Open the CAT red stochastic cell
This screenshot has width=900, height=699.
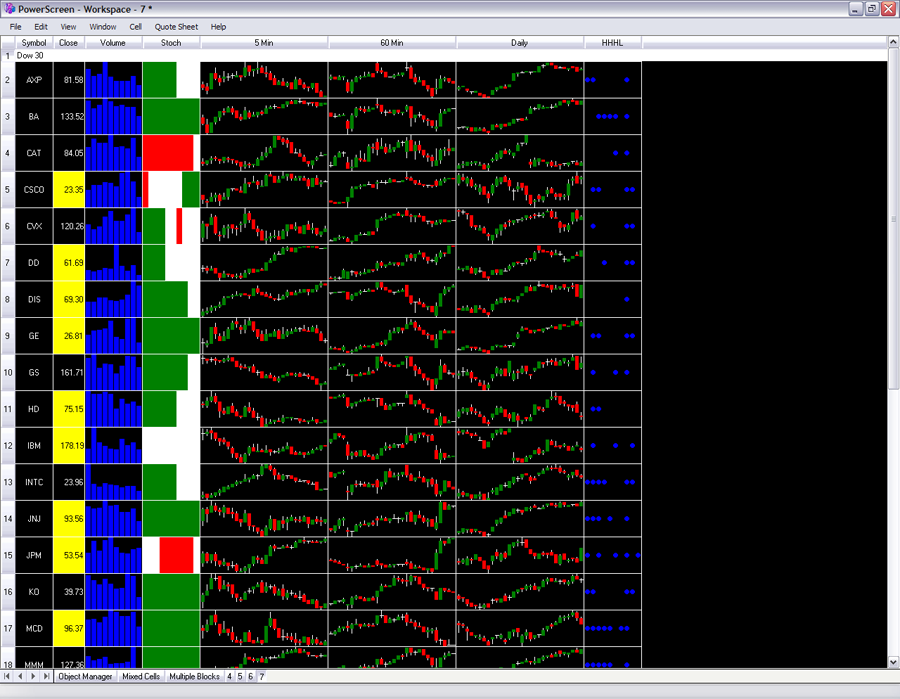pos(167,153)
